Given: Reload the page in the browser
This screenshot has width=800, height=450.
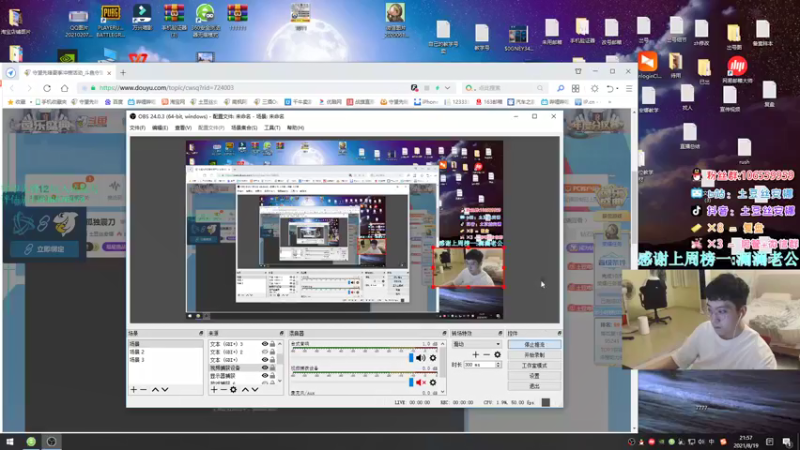Looking at the screenshot, I should coord(47,88).
